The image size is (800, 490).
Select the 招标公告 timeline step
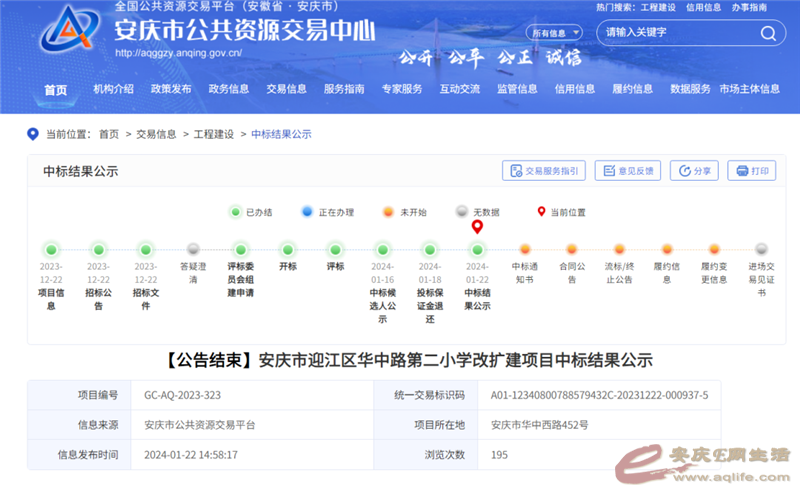[98, 250]
